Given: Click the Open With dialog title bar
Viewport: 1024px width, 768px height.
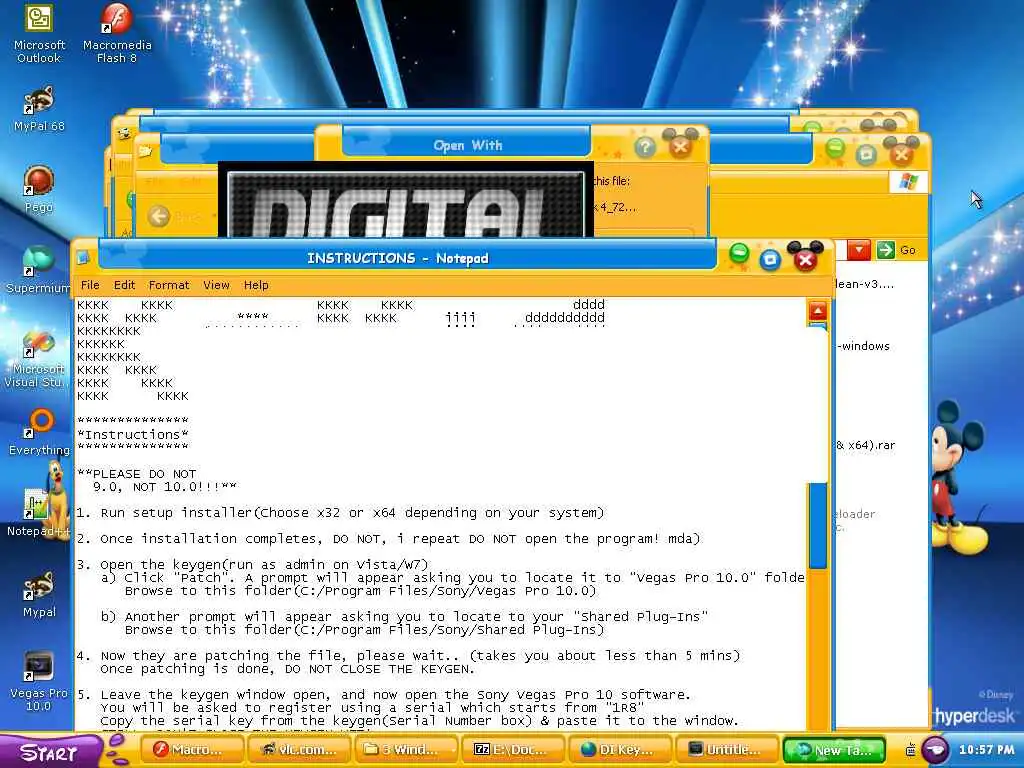Looking at the screenshot, I should [x=468, y=145].
